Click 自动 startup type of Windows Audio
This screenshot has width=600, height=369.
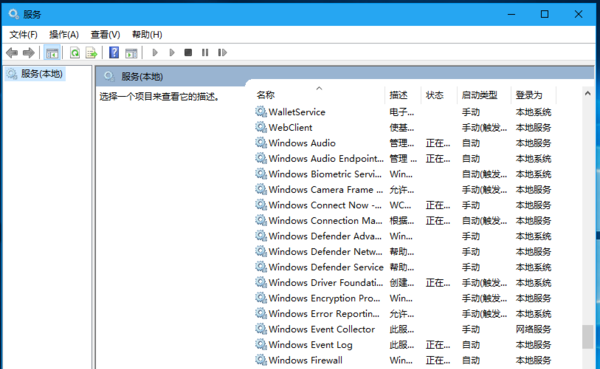[471, 143]
